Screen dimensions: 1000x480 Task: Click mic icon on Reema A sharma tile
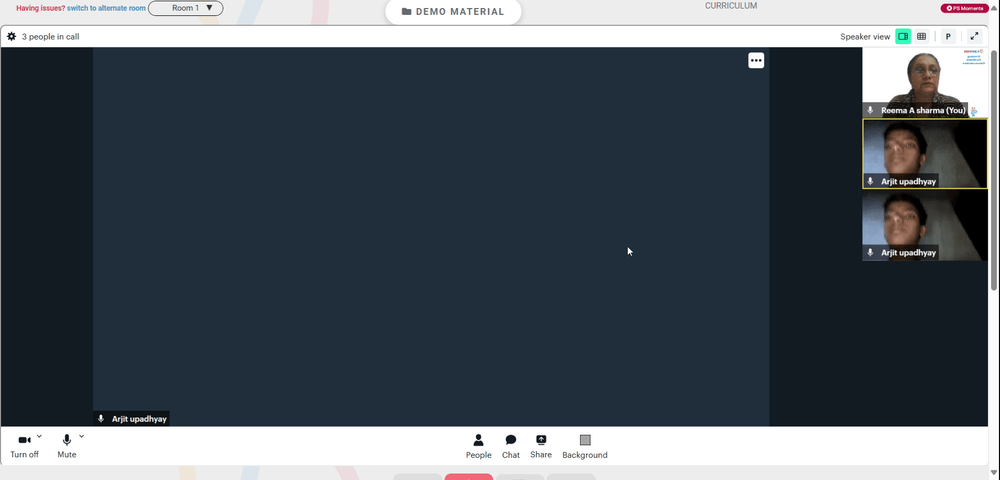pyautogui.click(x=870, y=110)
